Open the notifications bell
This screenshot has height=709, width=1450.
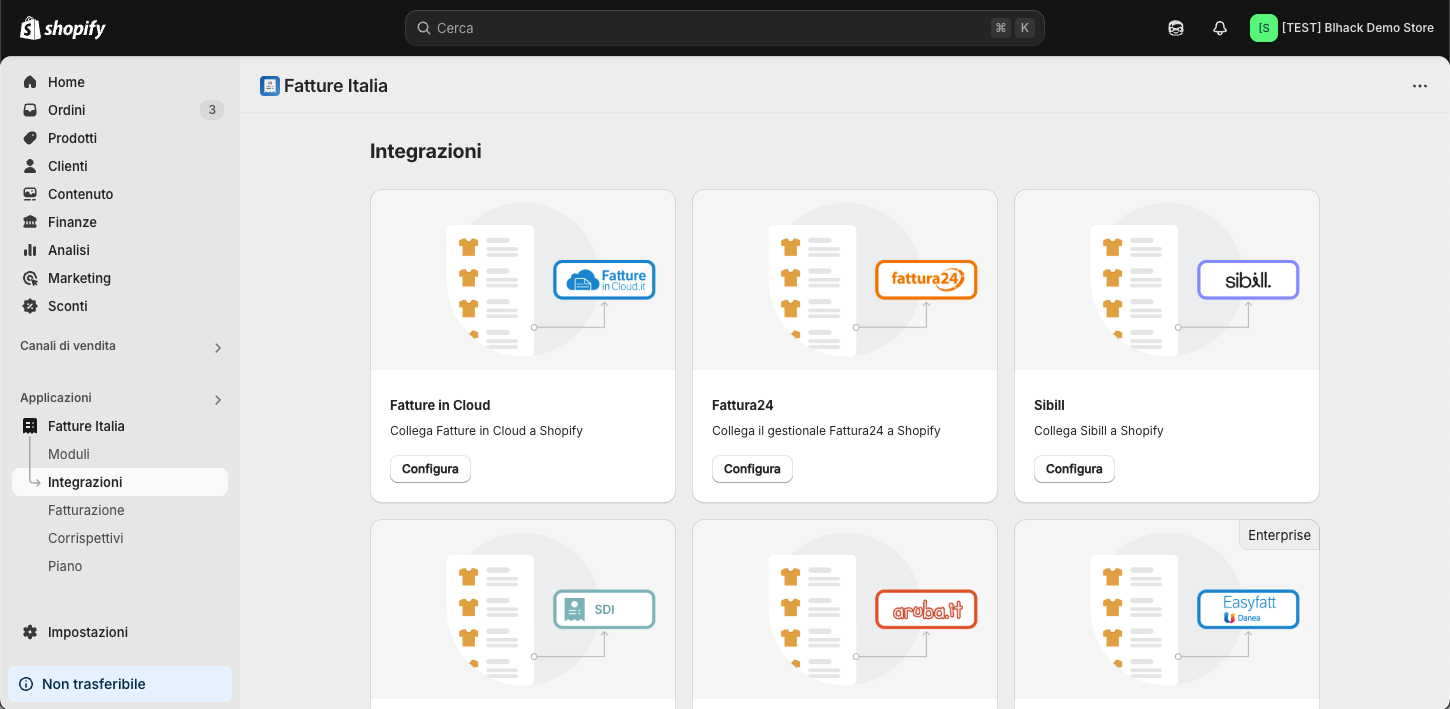pos(1220,28)
